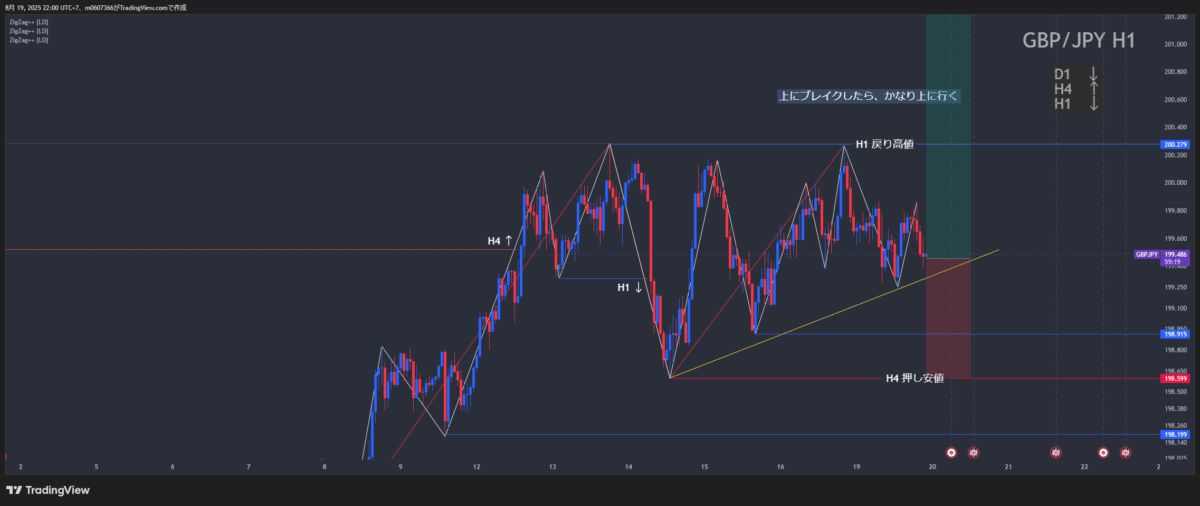Viewport: 1200px width, 506px height.
Task: Click the red 198.599 price label
Action: point(1175,379)
